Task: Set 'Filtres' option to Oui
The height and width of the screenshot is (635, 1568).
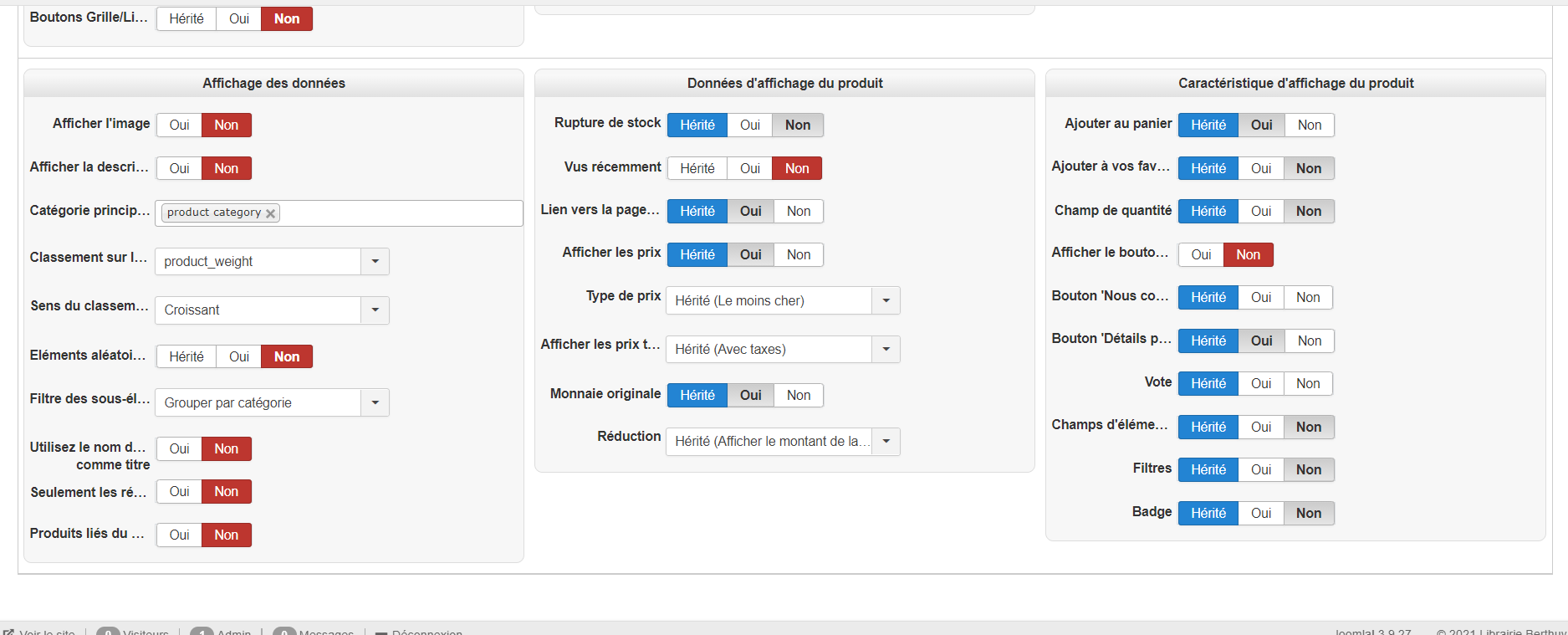Action: [1261, 470]
